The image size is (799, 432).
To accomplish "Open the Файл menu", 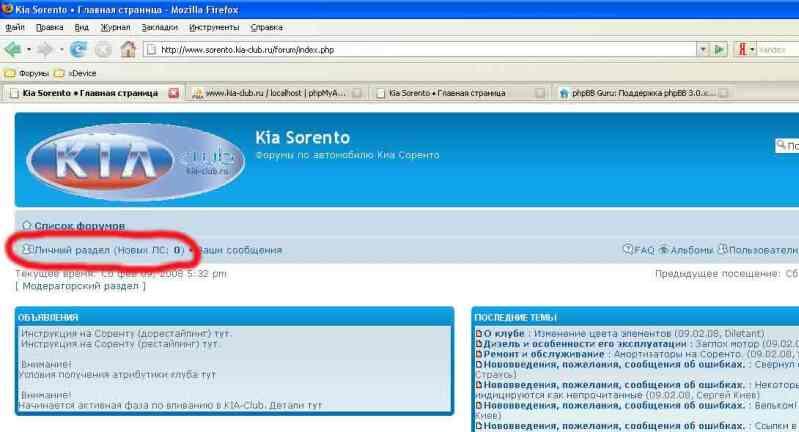I will pyautogui.click(x=15, y=28).
